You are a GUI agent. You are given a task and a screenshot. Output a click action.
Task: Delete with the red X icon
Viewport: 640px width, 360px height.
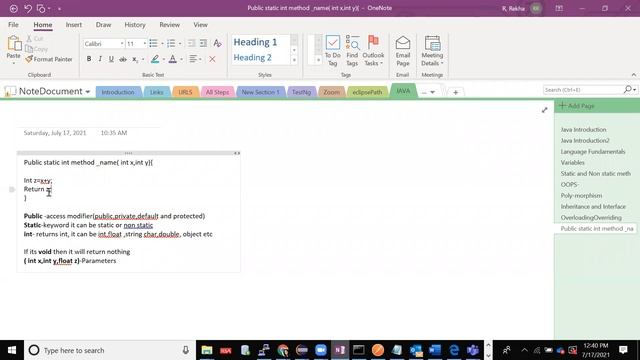click(212, 59)
